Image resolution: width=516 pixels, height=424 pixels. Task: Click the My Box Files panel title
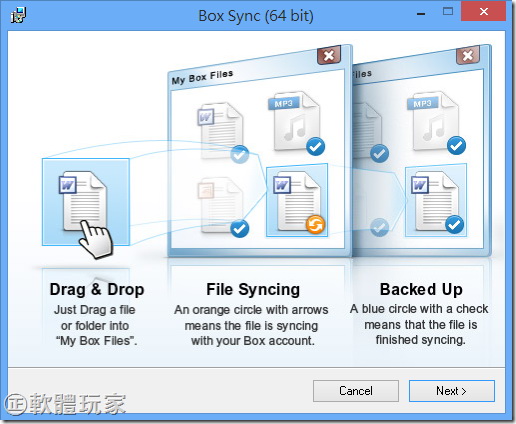pos(202,77)
